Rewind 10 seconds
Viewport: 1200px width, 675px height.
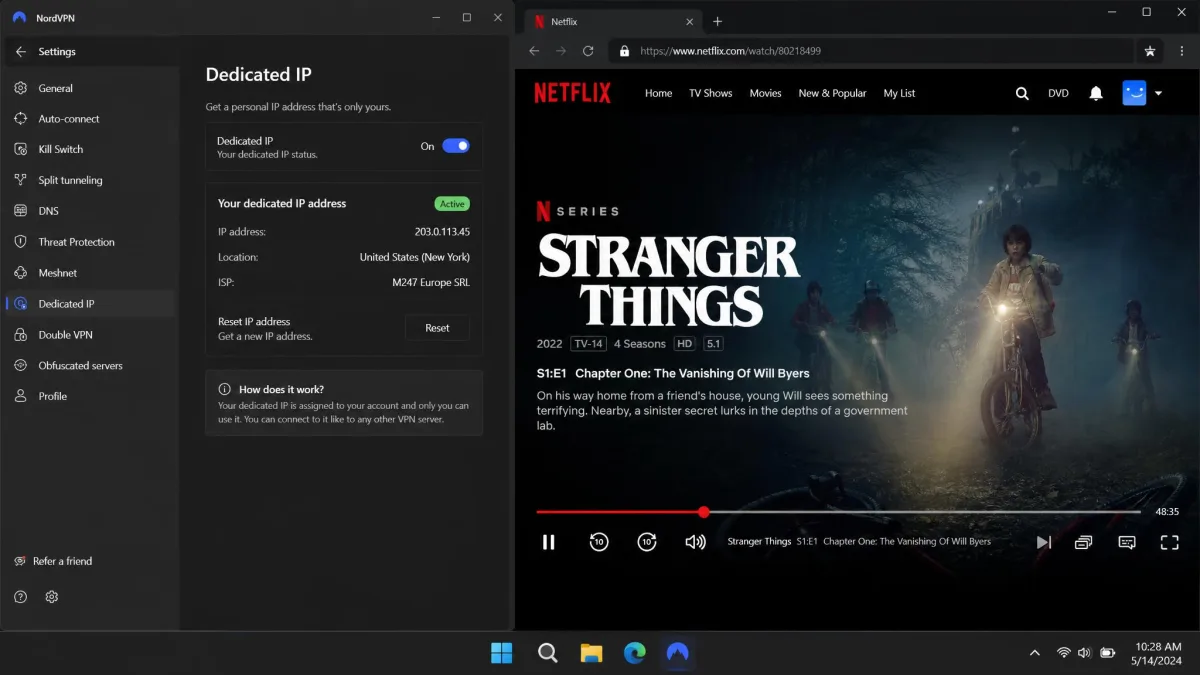click(598, 542)
